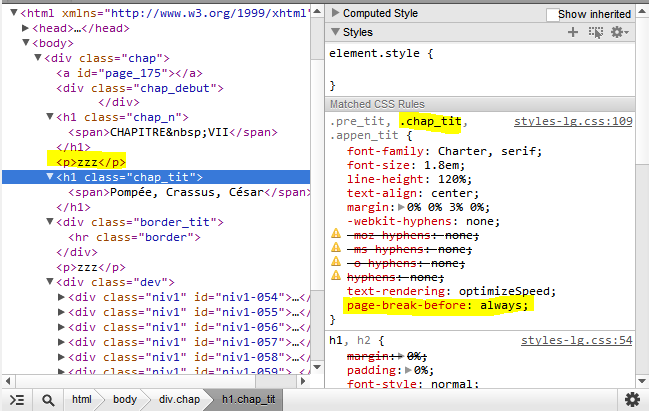Click the .chap_tit selector text

430,121
